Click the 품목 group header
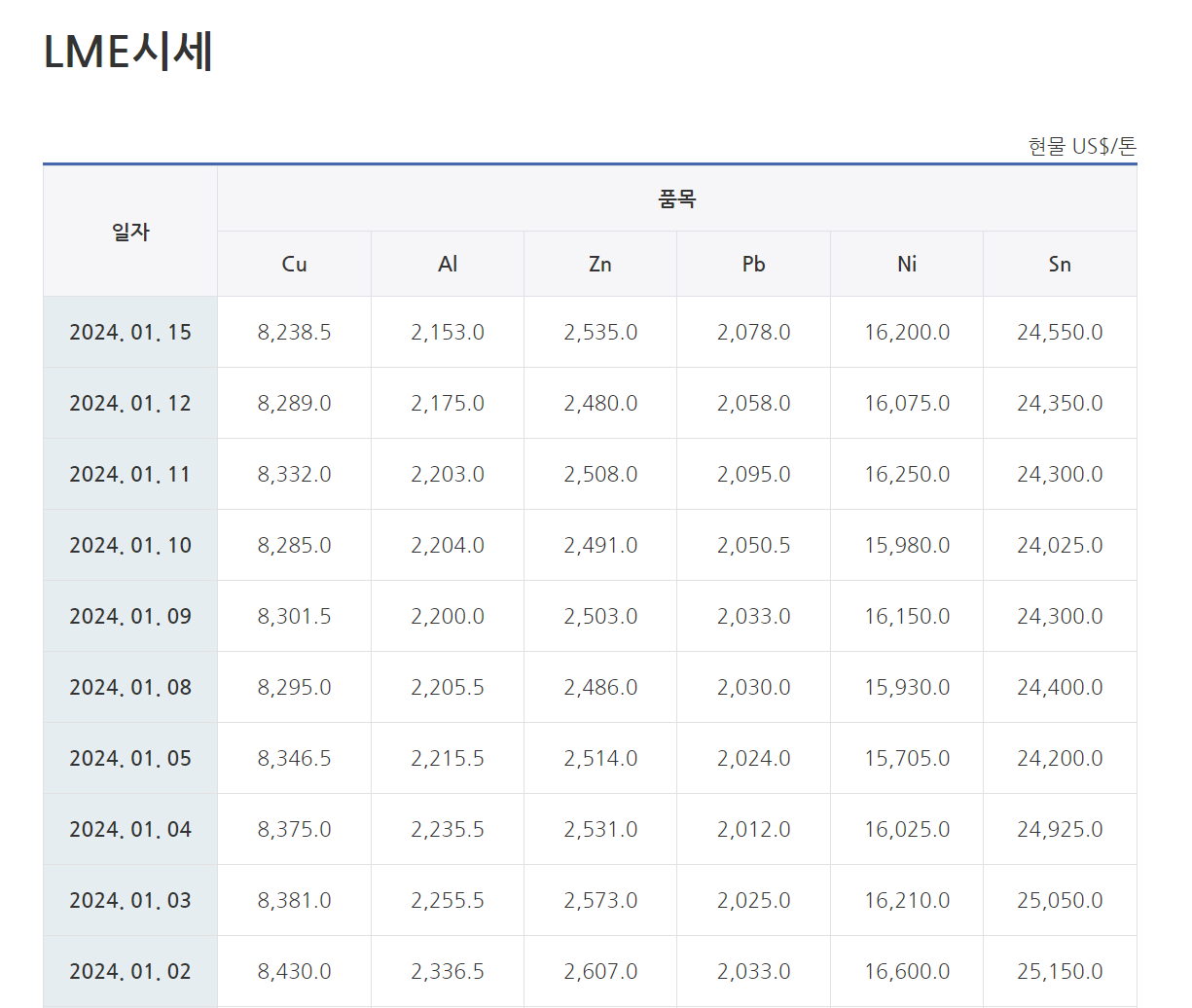 pyautogui.click(x=676, y=199)
